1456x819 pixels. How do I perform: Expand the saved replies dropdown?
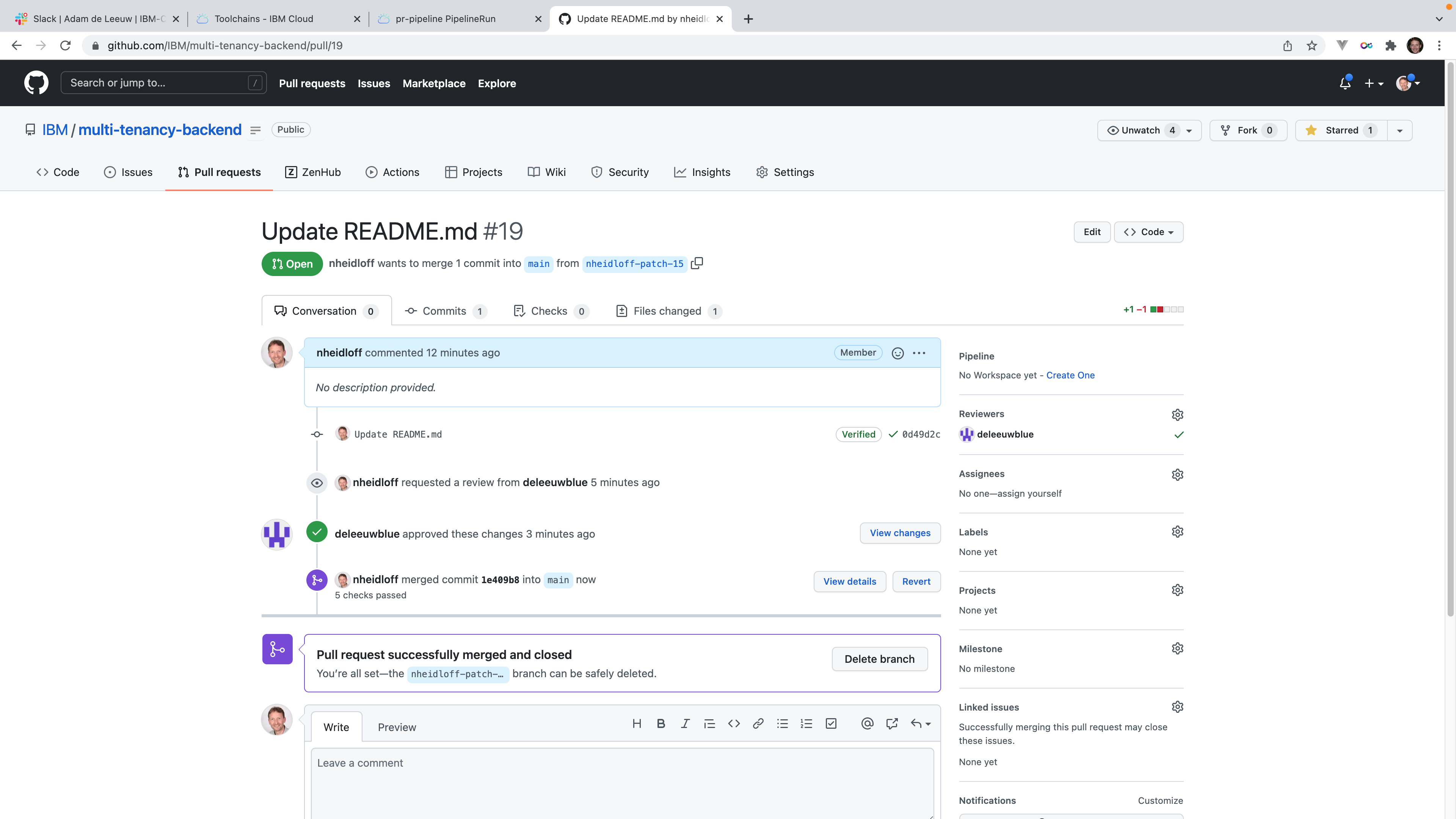921,723
